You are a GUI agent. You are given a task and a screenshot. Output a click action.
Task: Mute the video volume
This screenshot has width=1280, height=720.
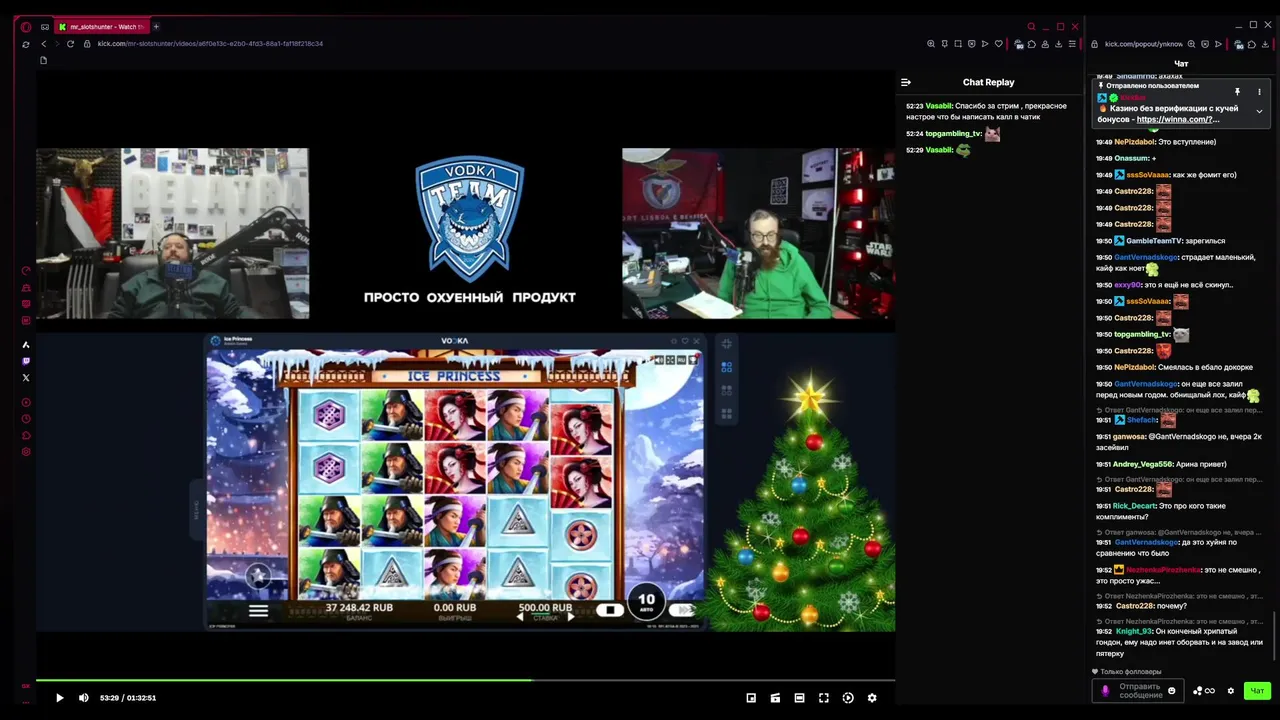pyautogui.click(x=84, y=698)
